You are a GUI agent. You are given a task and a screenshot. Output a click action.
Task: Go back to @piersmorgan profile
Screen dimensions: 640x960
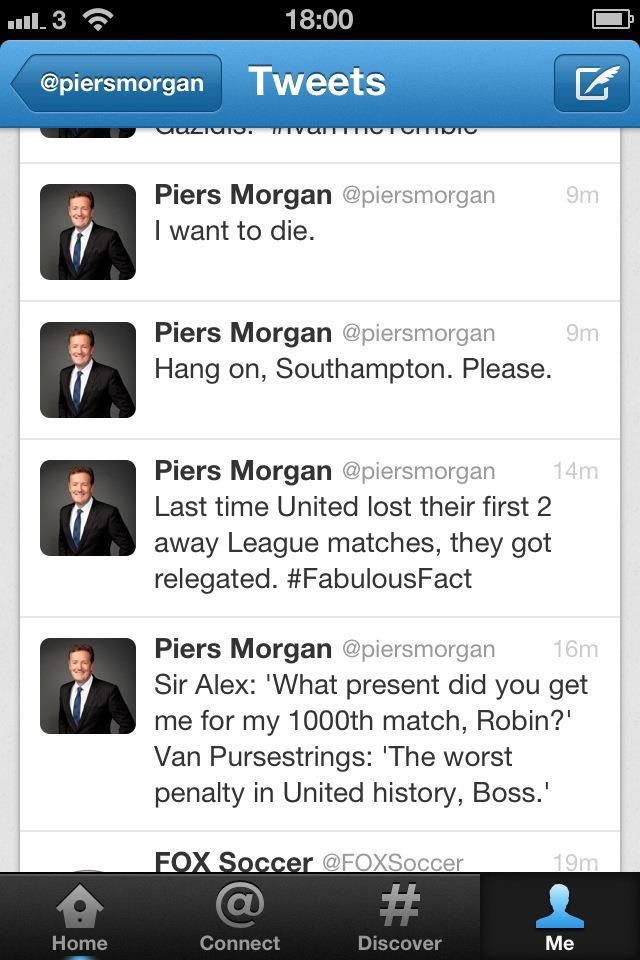117,83
